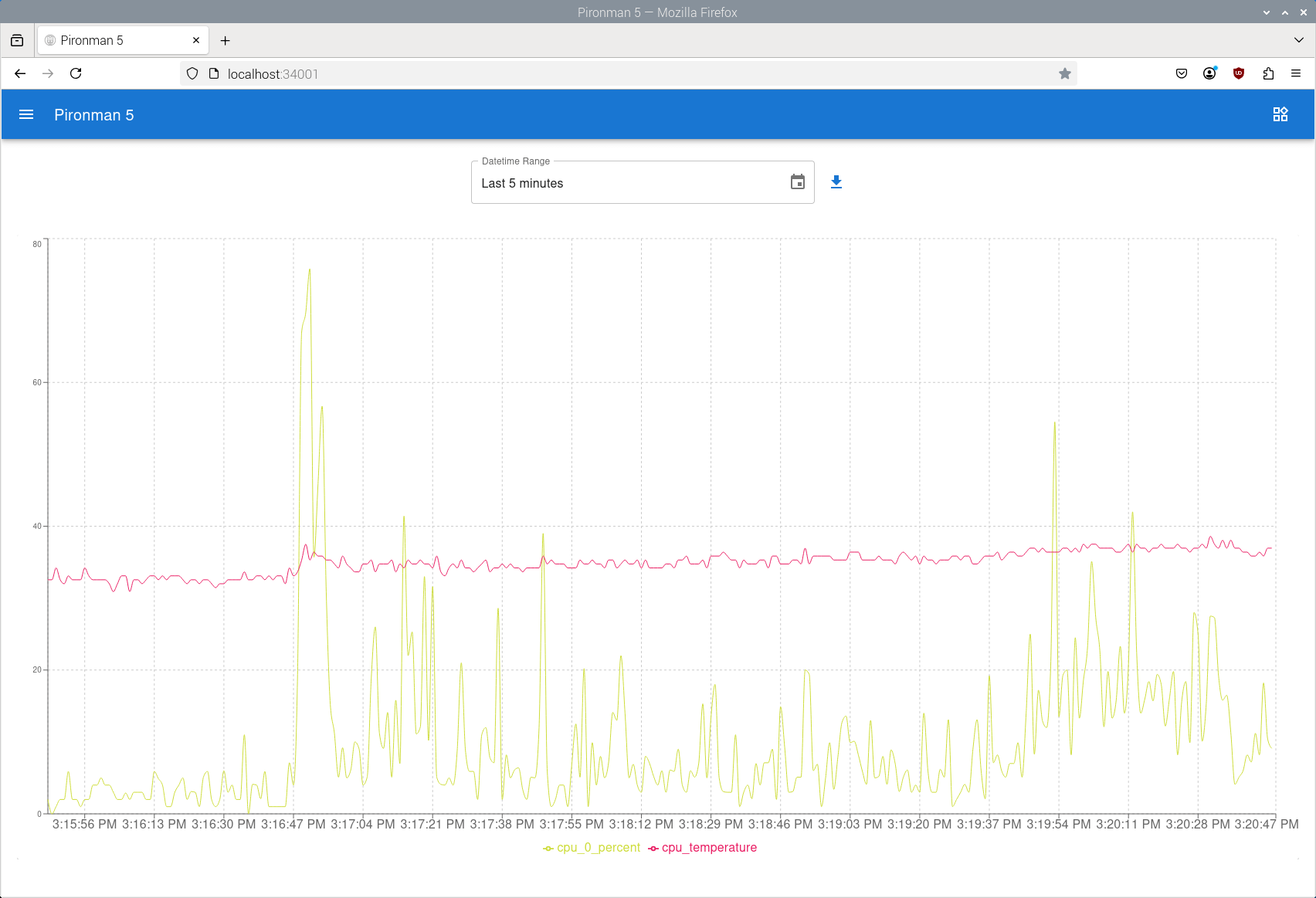1316x898 pixels.
Task: Open the Firefox application menu
Action: (1296, 73)
